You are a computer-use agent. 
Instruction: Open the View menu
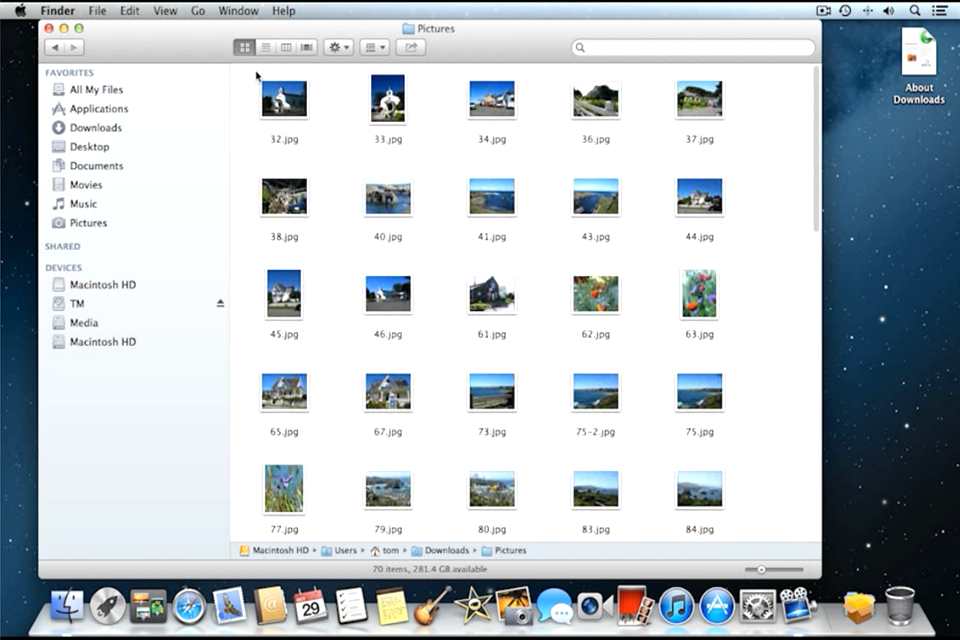[165, 11]
